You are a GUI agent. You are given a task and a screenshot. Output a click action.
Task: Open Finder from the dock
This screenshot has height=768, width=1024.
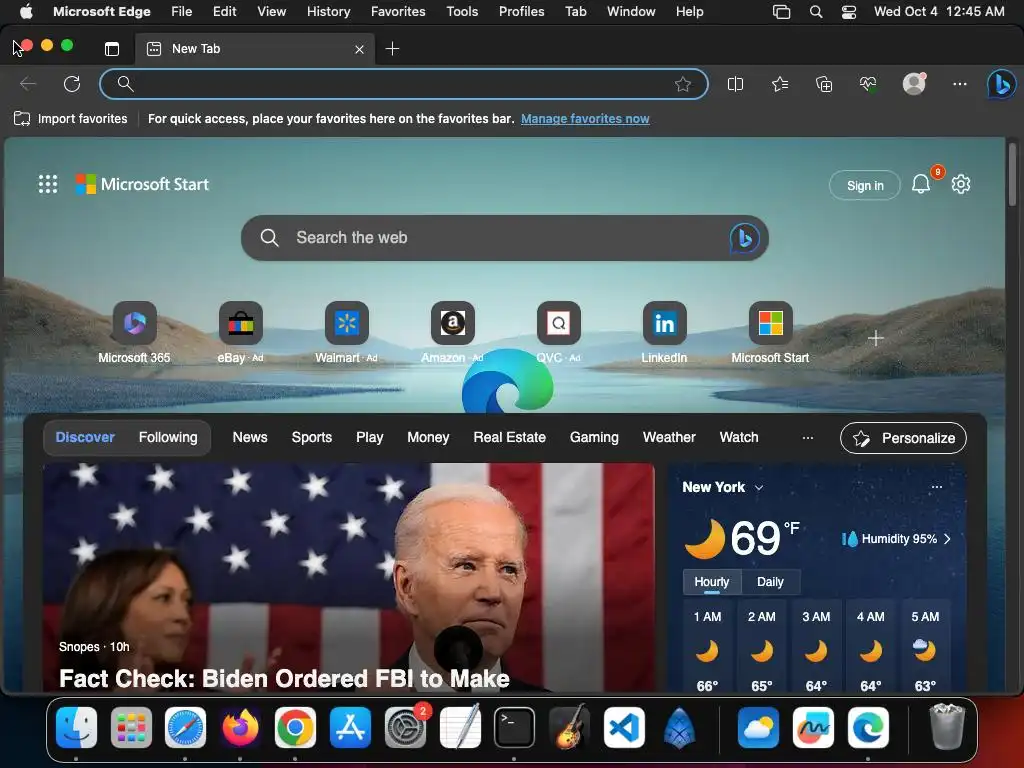76,728
